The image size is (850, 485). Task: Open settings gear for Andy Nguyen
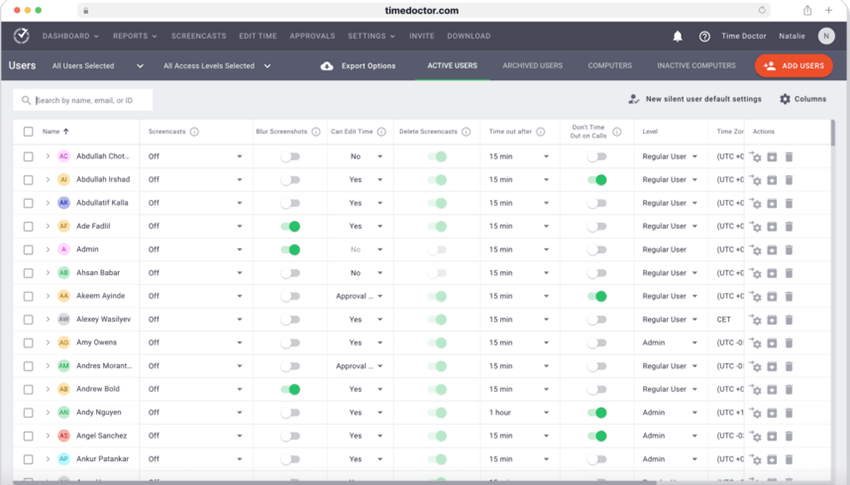click(756, 413)
